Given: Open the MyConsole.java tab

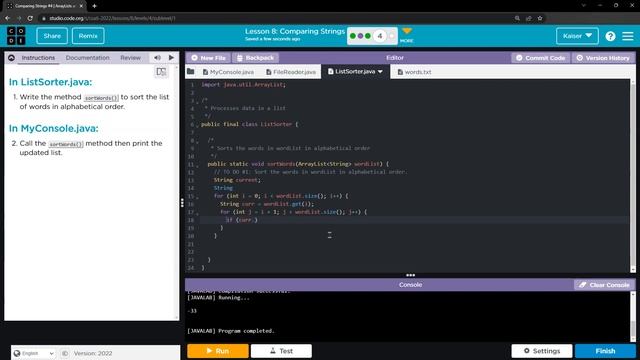Looking at the screenshot, I should tap(229, 72).
